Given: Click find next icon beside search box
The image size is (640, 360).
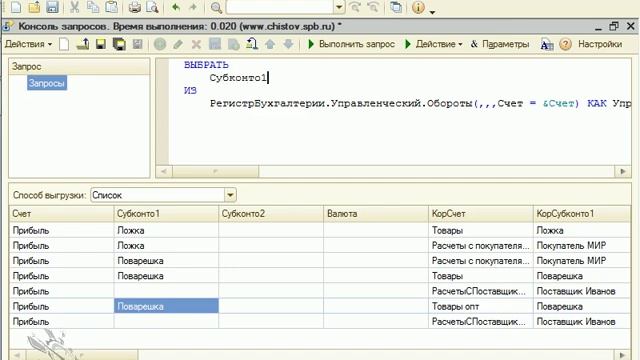Looking at the screenshot, I should pyautogui.click(x=356, y=7).
